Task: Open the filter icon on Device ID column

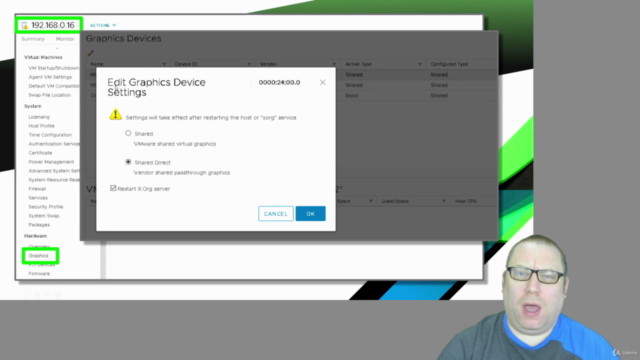Action: pyautogui.click(x=249, y=64)
